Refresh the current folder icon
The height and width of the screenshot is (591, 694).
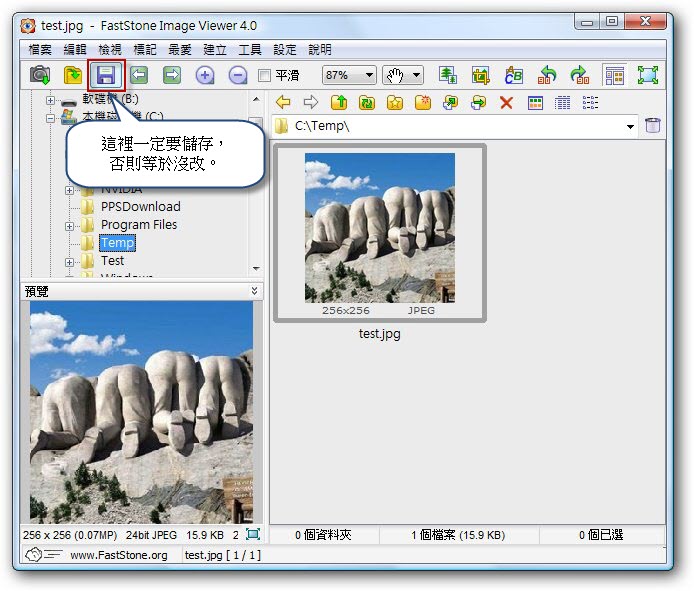[367, 103]
